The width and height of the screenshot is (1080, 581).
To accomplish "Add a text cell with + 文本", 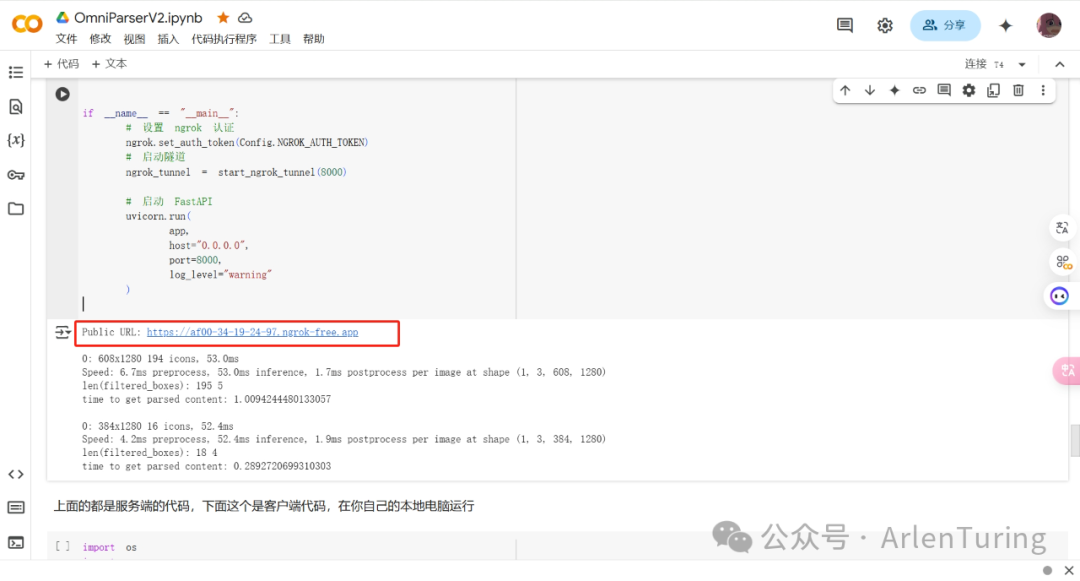I will point(110,64).
